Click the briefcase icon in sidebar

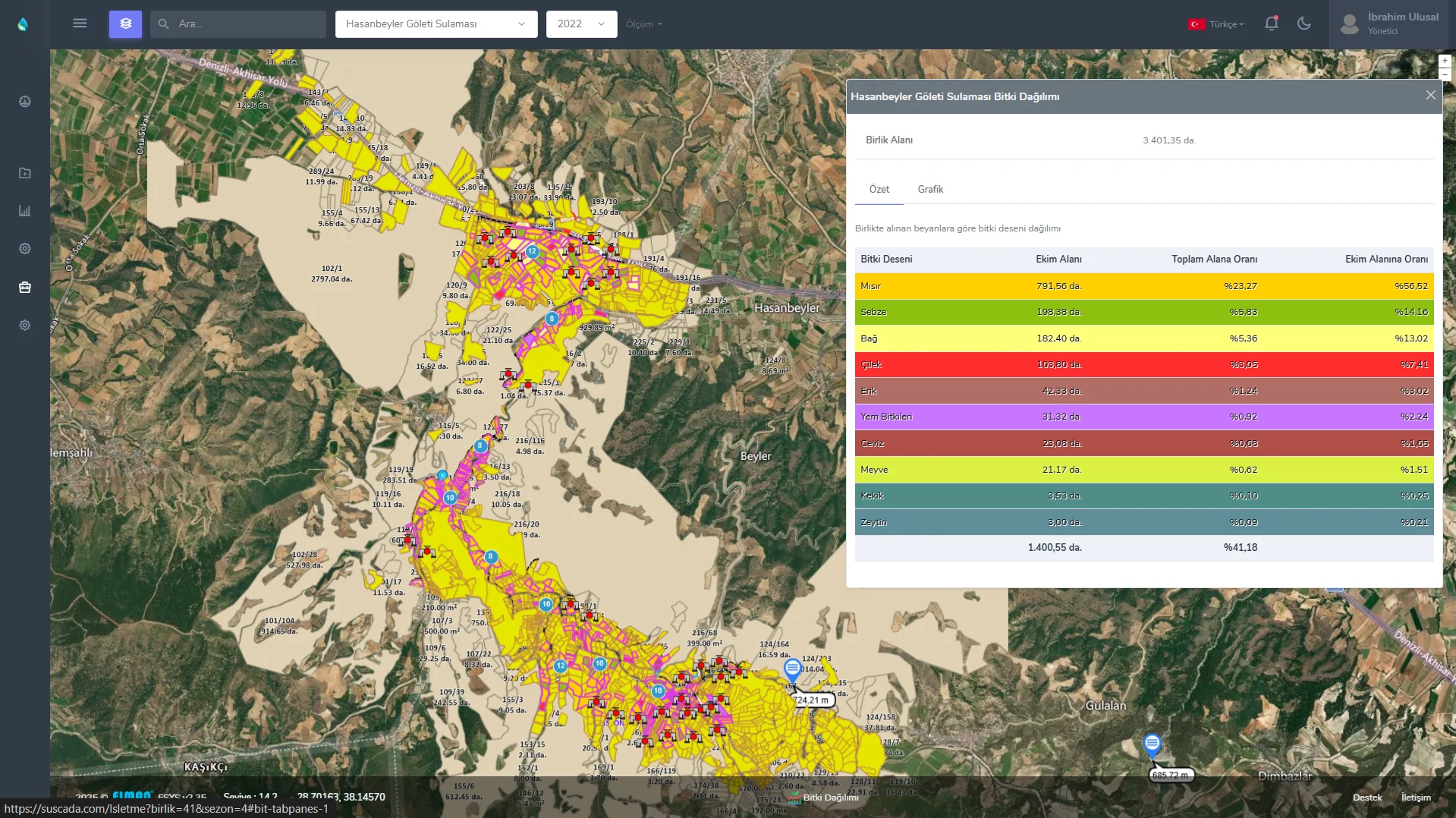pos(25,287)
